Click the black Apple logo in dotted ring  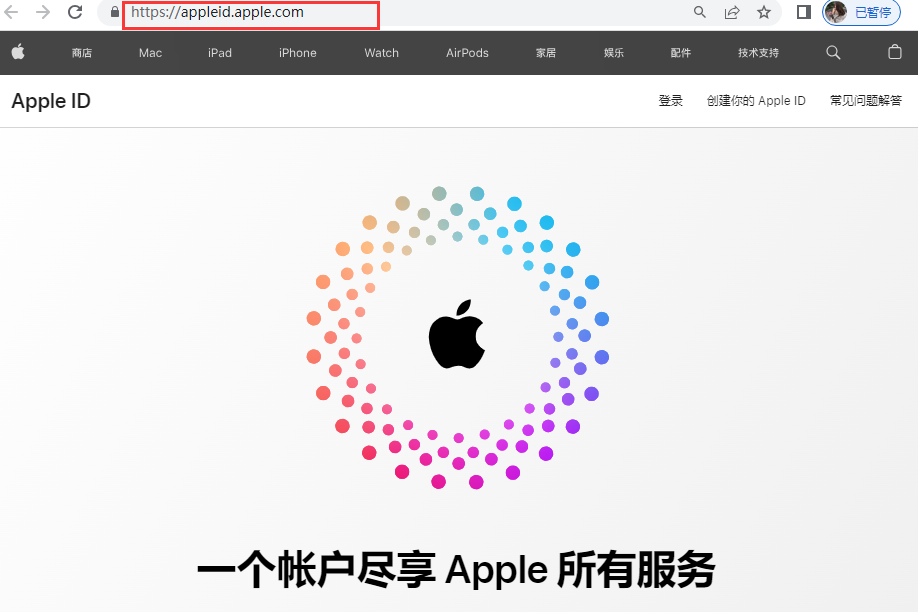(x=457, y=334)
